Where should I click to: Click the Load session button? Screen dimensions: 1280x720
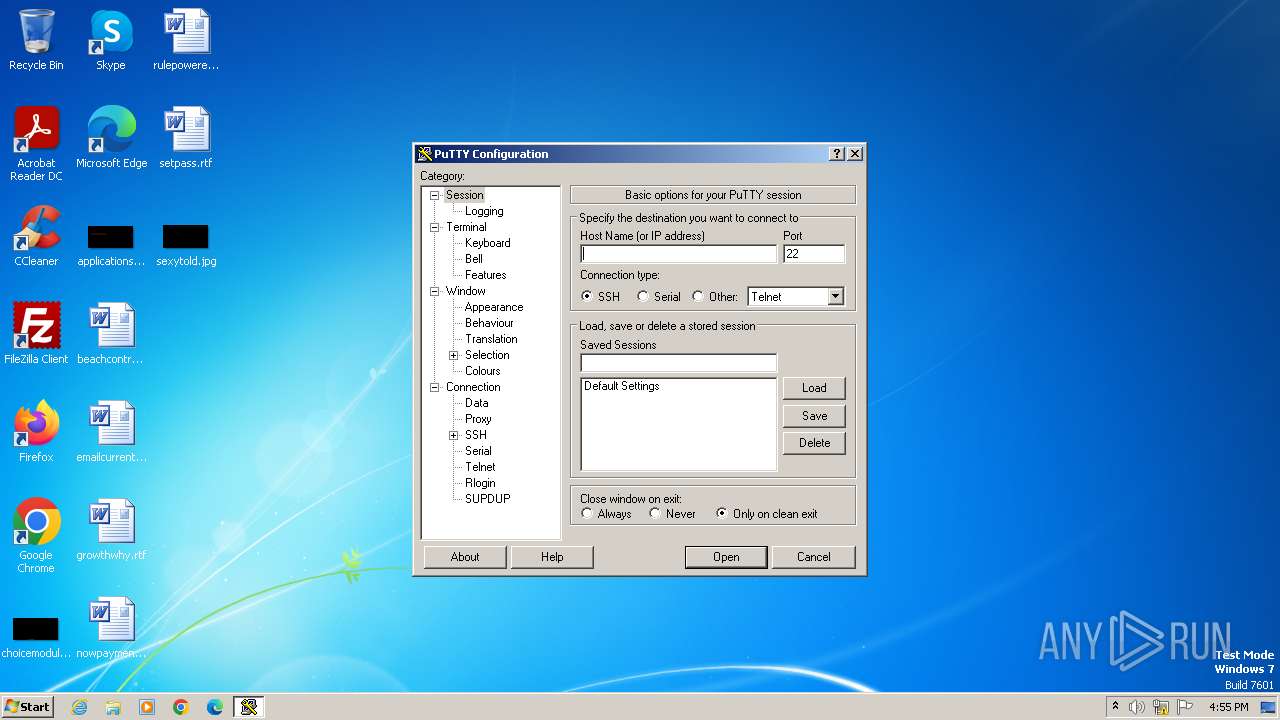[814, 388]
